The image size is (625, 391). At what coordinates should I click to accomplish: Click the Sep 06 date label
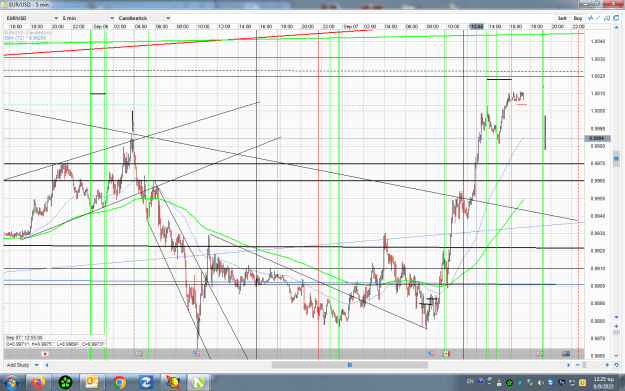(x=101, y=26)
